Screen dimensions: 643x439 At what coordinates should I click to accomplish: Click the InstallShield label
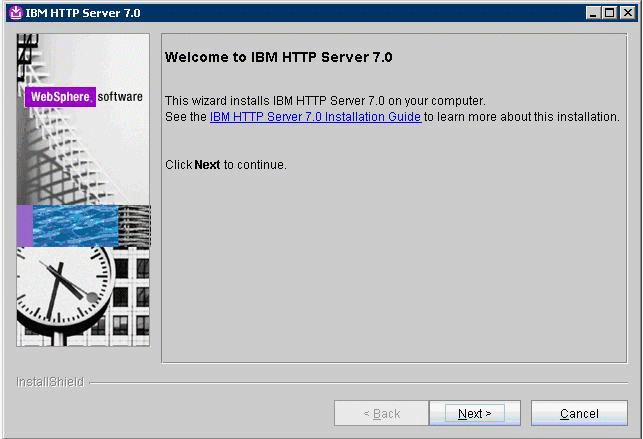[50, 382]
